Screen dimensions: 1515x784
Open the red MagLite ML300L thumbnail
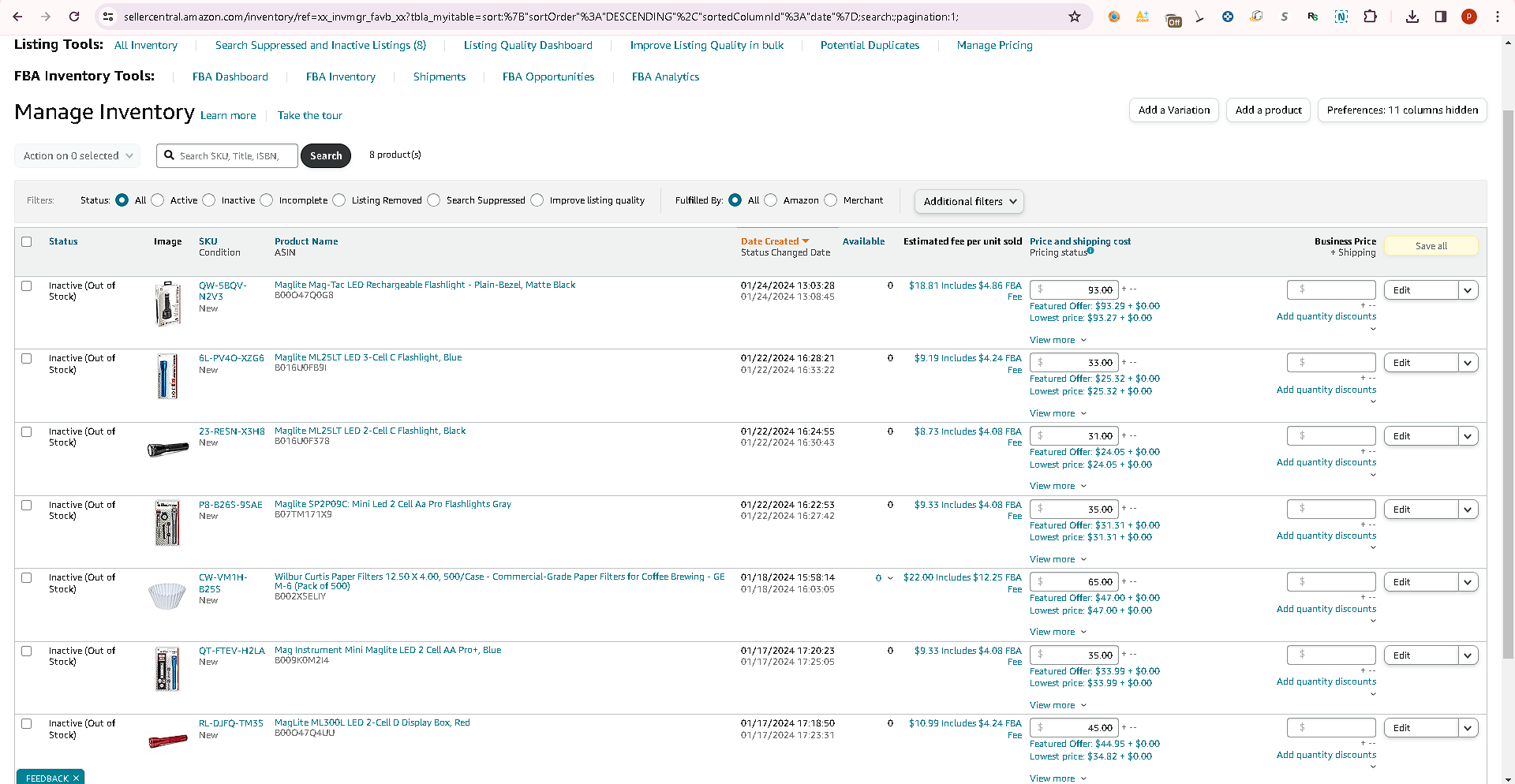(x=168, y=741)
